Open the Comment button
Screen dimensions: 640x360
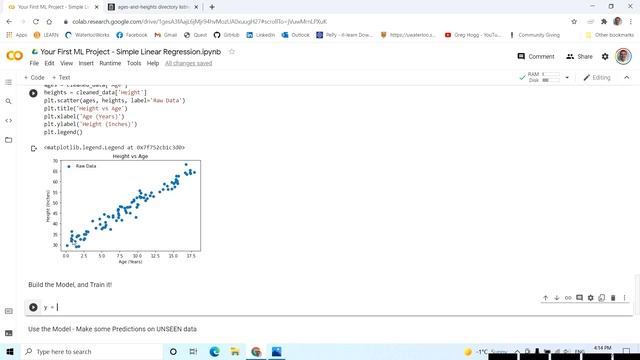click(x=536, y=56)
